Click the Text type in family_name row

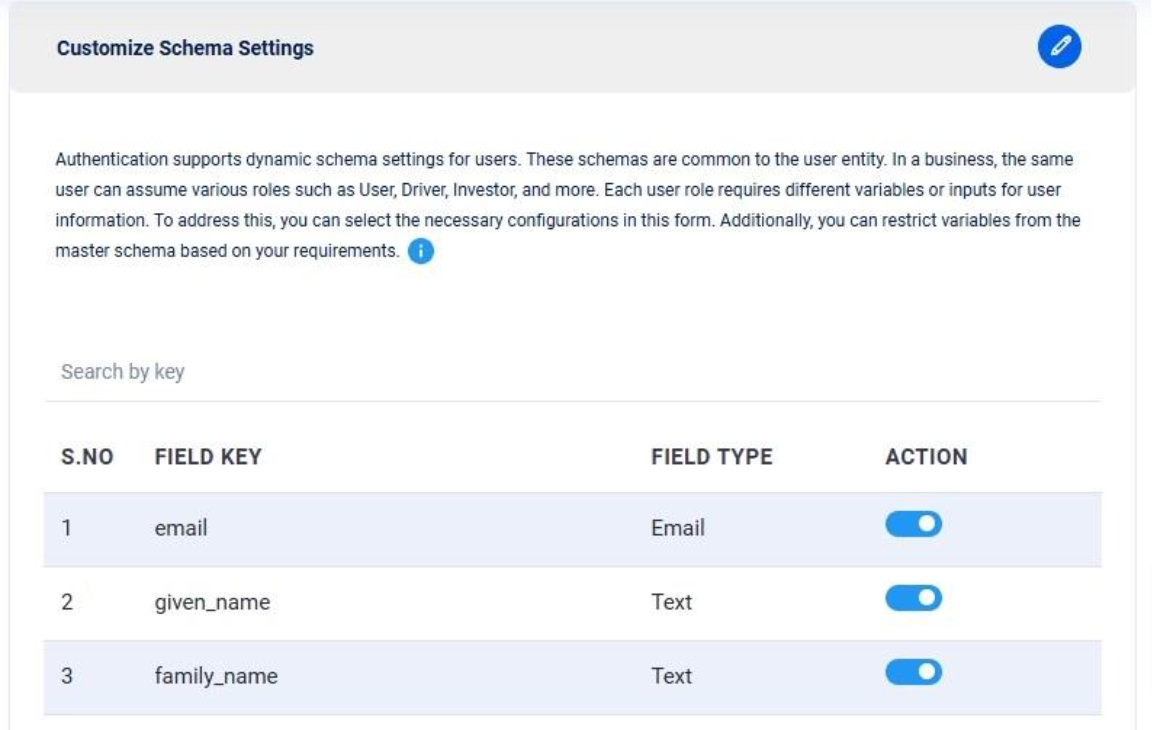point(671,676)
